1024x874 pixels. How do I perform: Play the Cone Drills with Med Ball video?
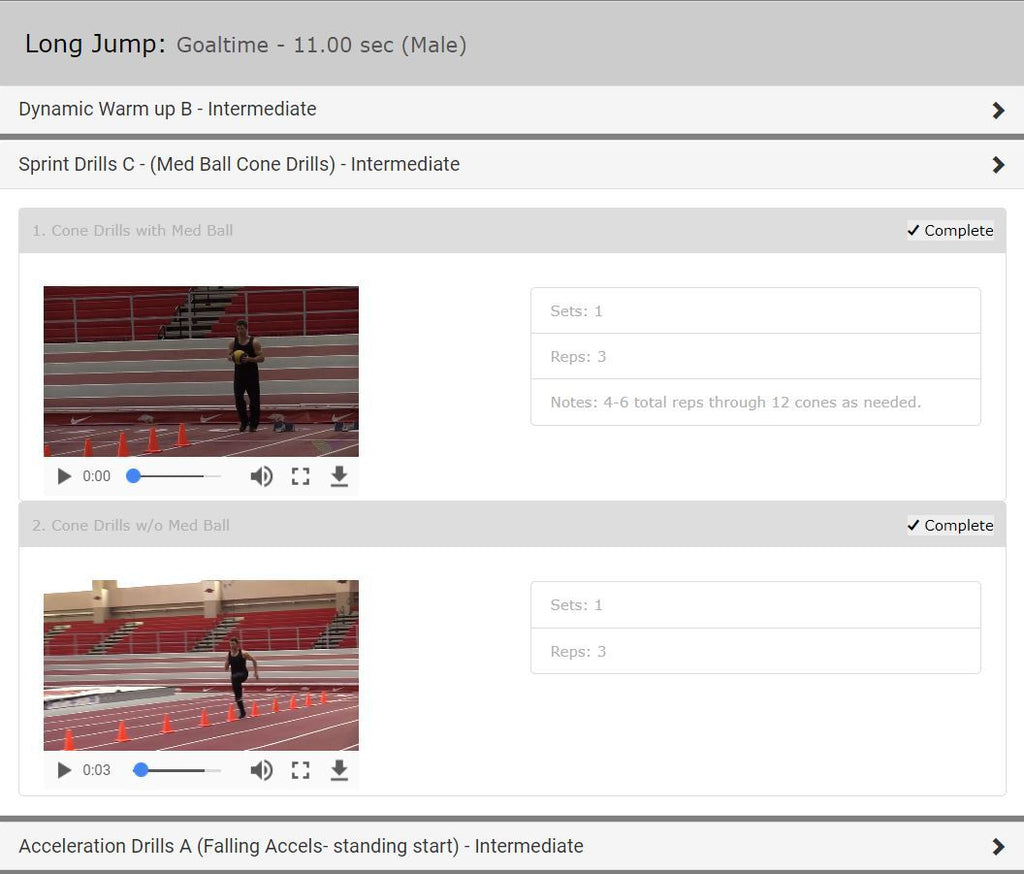[x=64, y=476]
